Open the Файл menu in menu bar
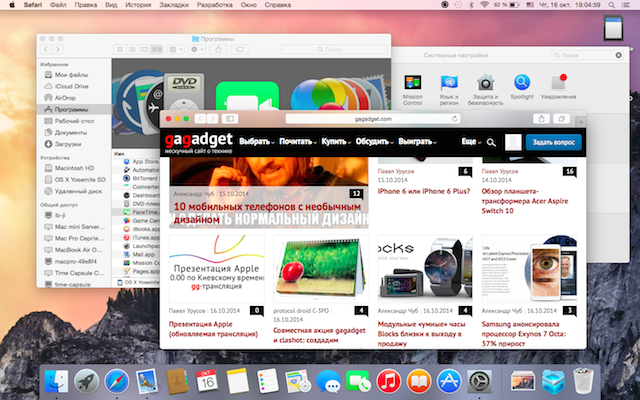Image resolution: width=640 pixels, height=400 pixels. [x=58, y=5]
